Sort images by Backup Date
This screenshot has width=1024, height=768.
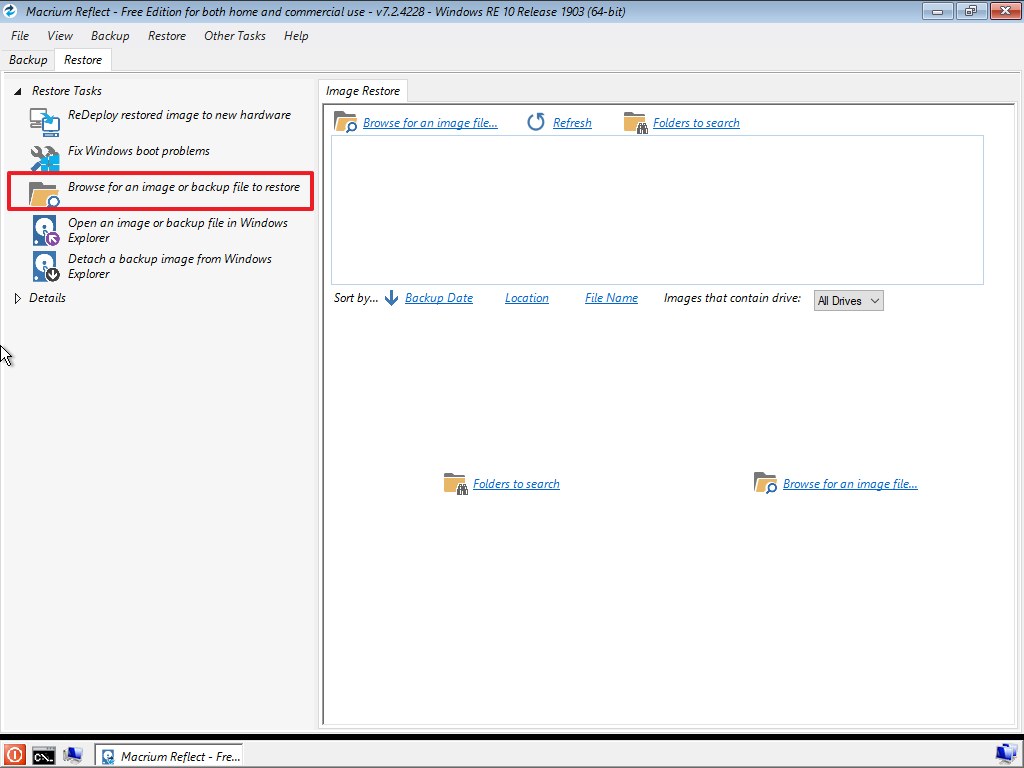pyautogui.click(x=438, y=298)
